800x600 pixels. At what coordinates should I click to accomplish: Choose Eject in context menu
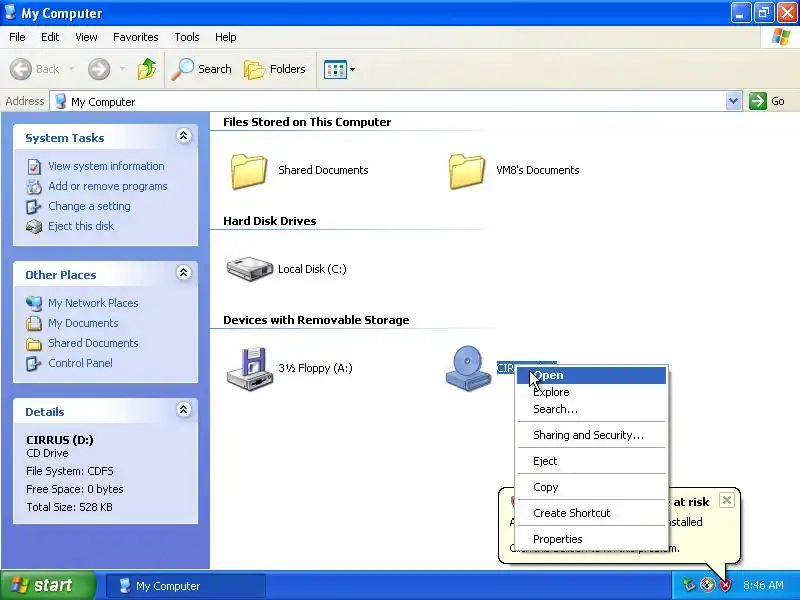[x=591, y=461]
